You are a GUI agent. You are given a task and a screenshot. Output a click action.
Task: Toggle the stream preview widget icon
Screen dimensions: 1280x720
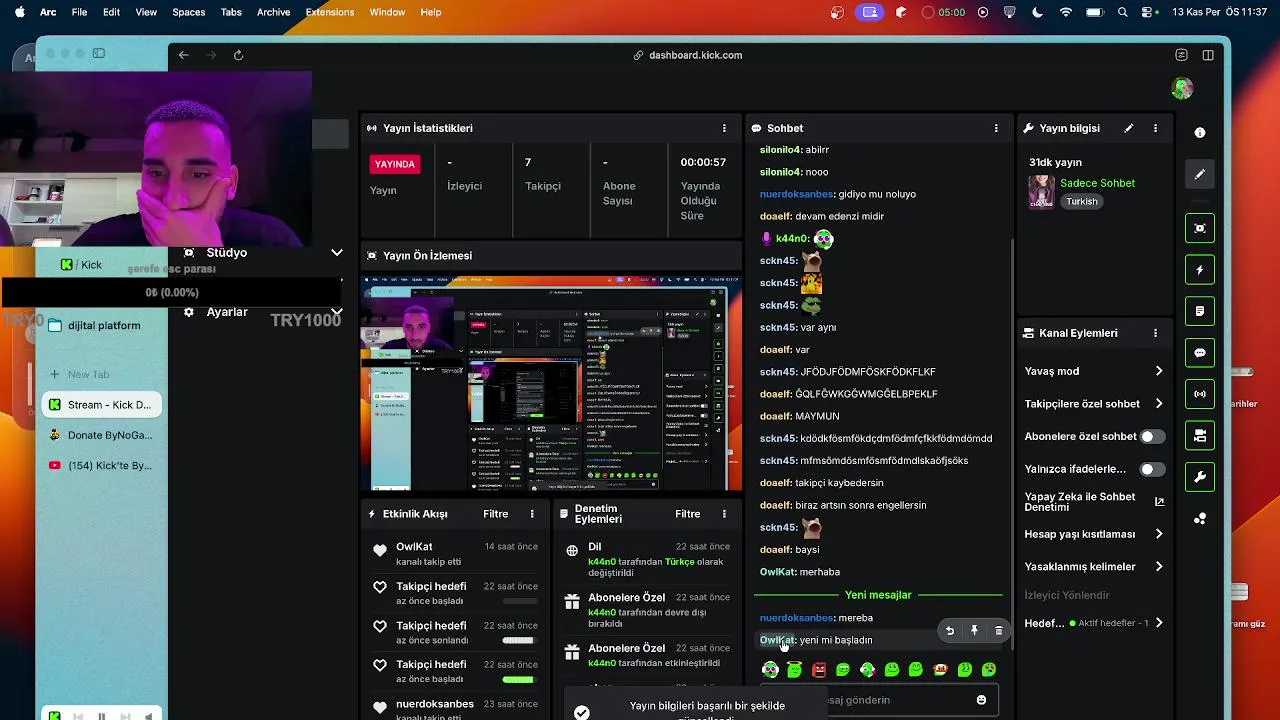click(1200, 229)
